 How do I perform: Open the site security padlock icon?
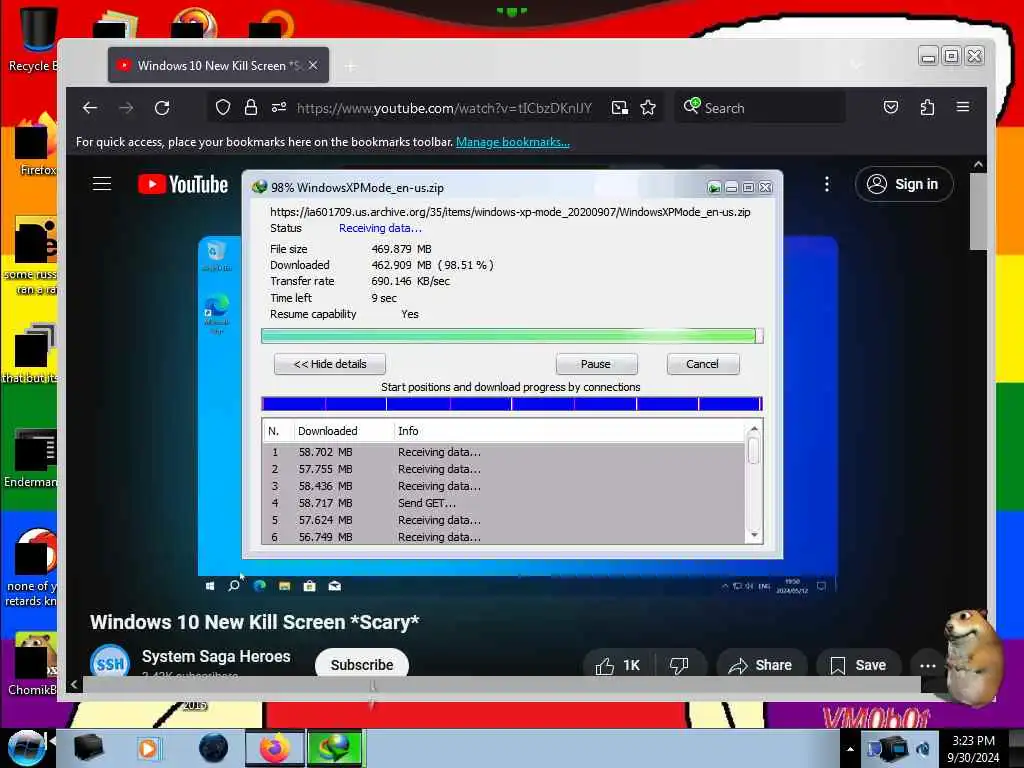[251, 107]
